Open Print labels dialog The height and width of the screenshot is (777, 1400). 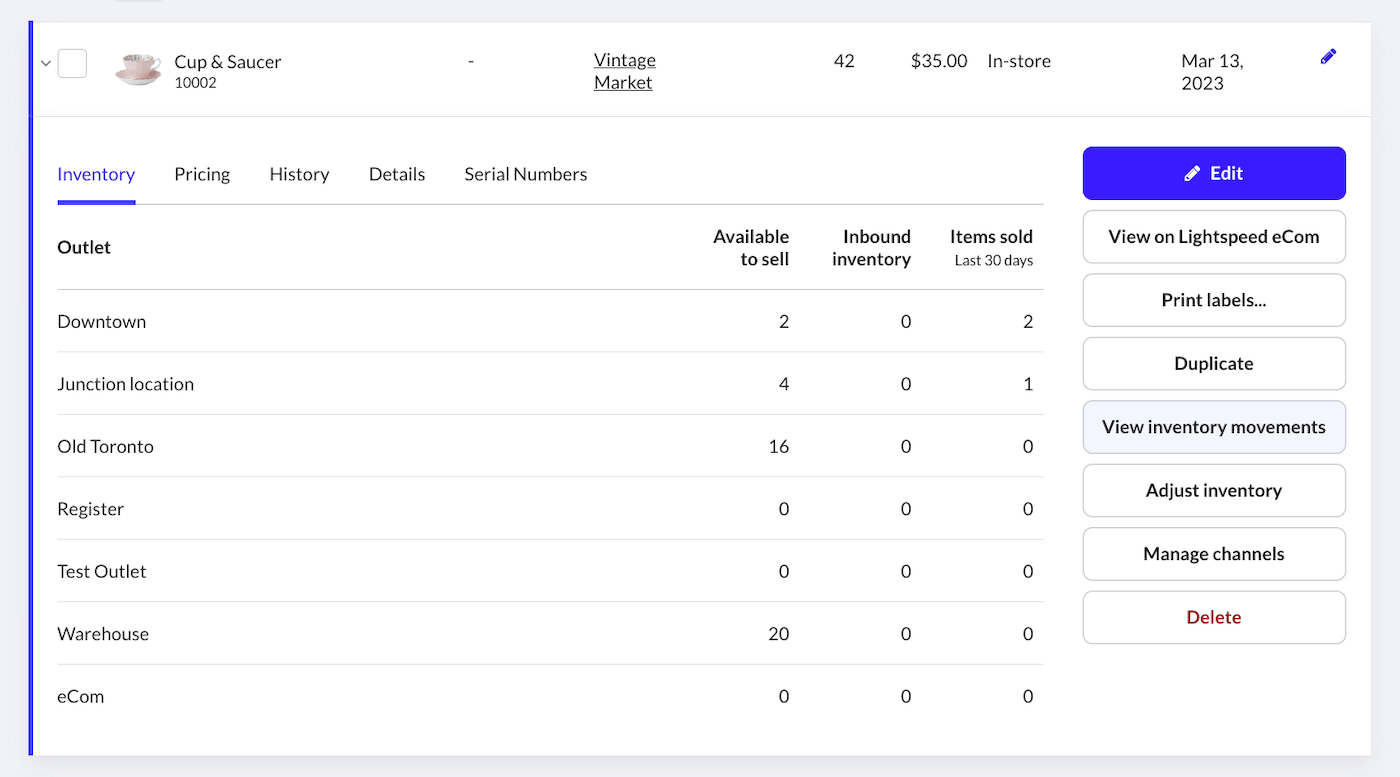[x=1214, y=300]
